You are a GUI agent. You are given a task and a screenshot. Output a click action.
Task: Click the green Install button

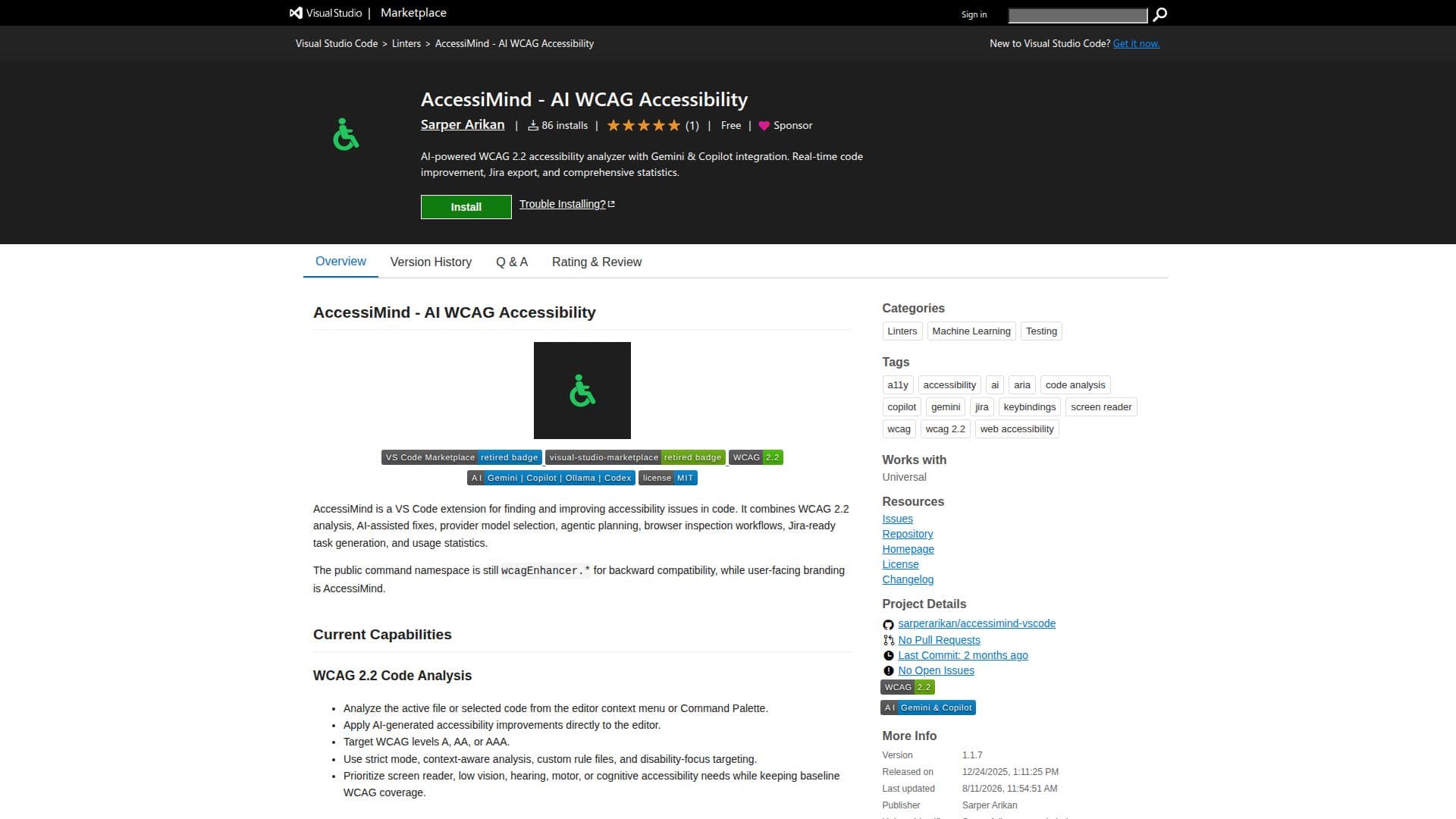point(466,207)
